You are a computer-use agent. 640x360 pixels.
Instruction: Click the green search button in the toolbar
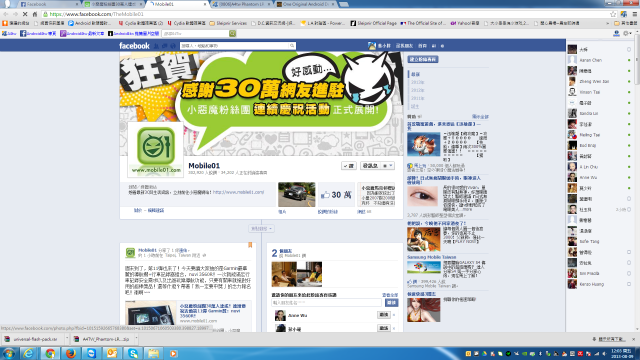[232, 33]
